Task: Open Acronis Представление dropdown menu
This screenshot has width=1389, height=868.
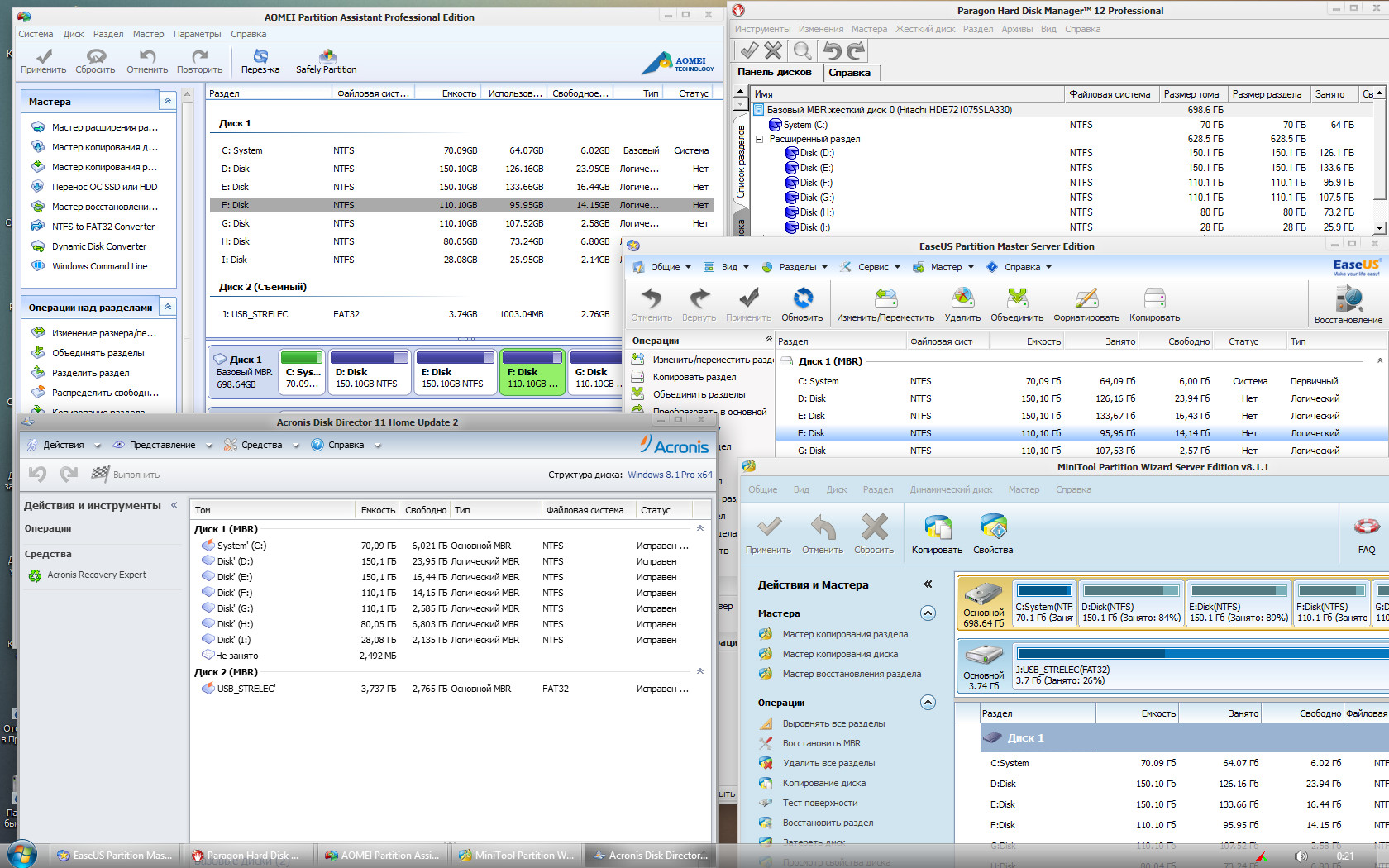Action: (x=163, y=445)
